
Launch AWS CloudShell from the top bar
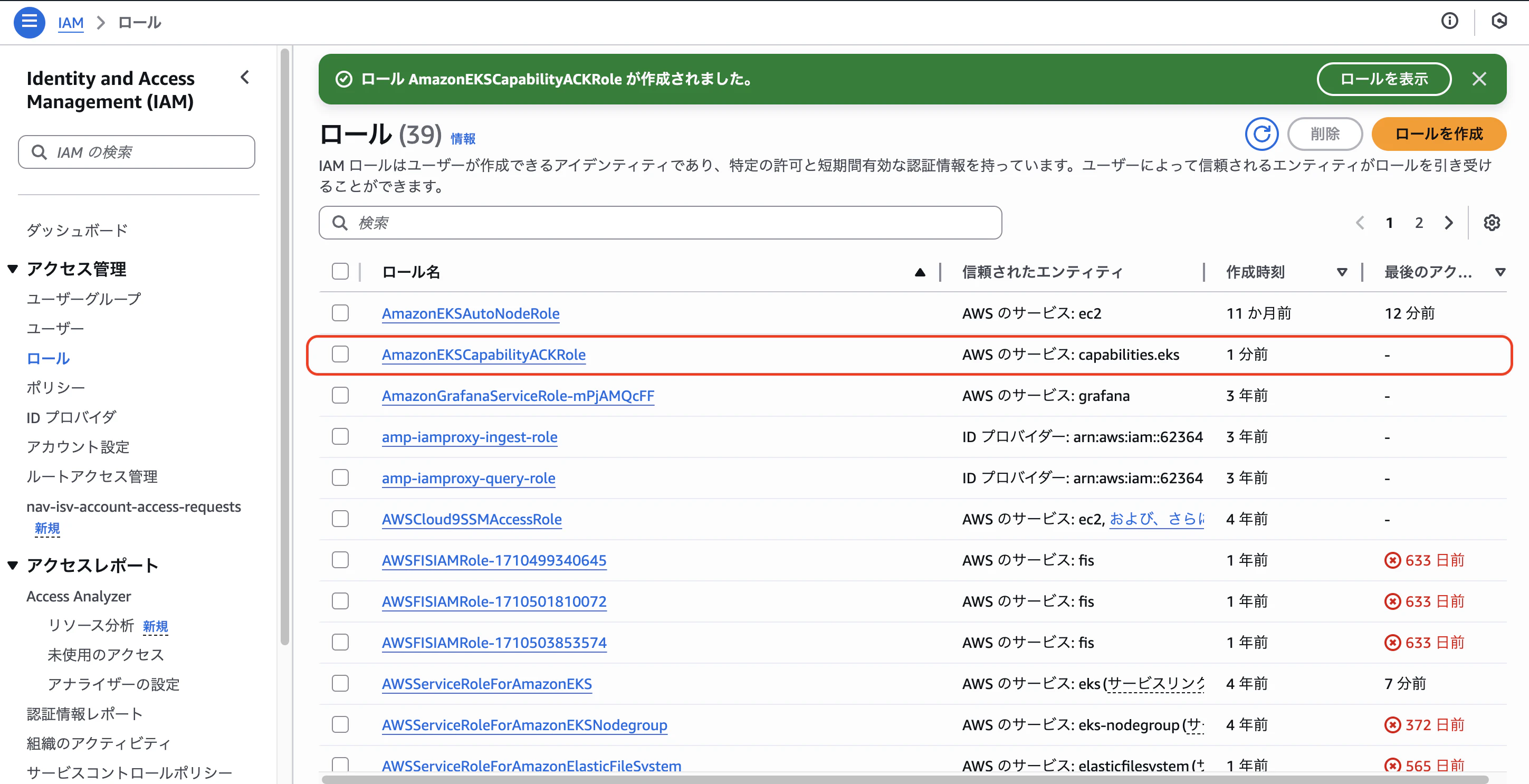[x=1500, y=21]
